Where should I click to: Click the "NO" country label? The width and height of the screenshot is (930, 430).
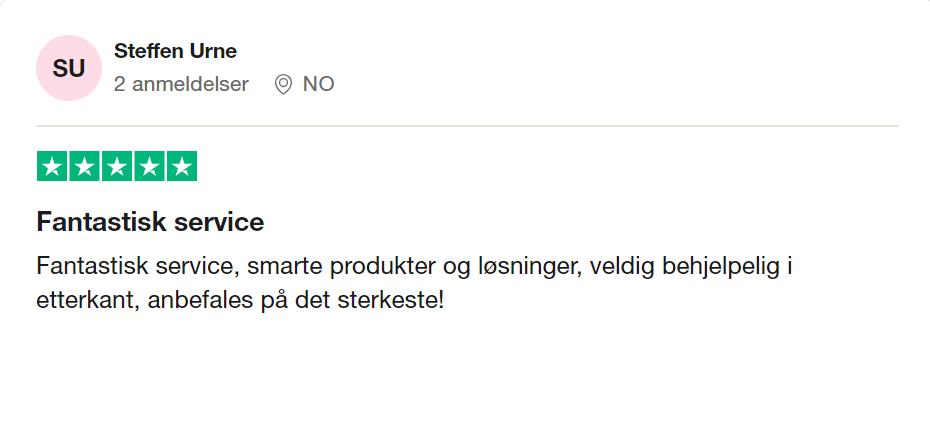tap(318, 84)
